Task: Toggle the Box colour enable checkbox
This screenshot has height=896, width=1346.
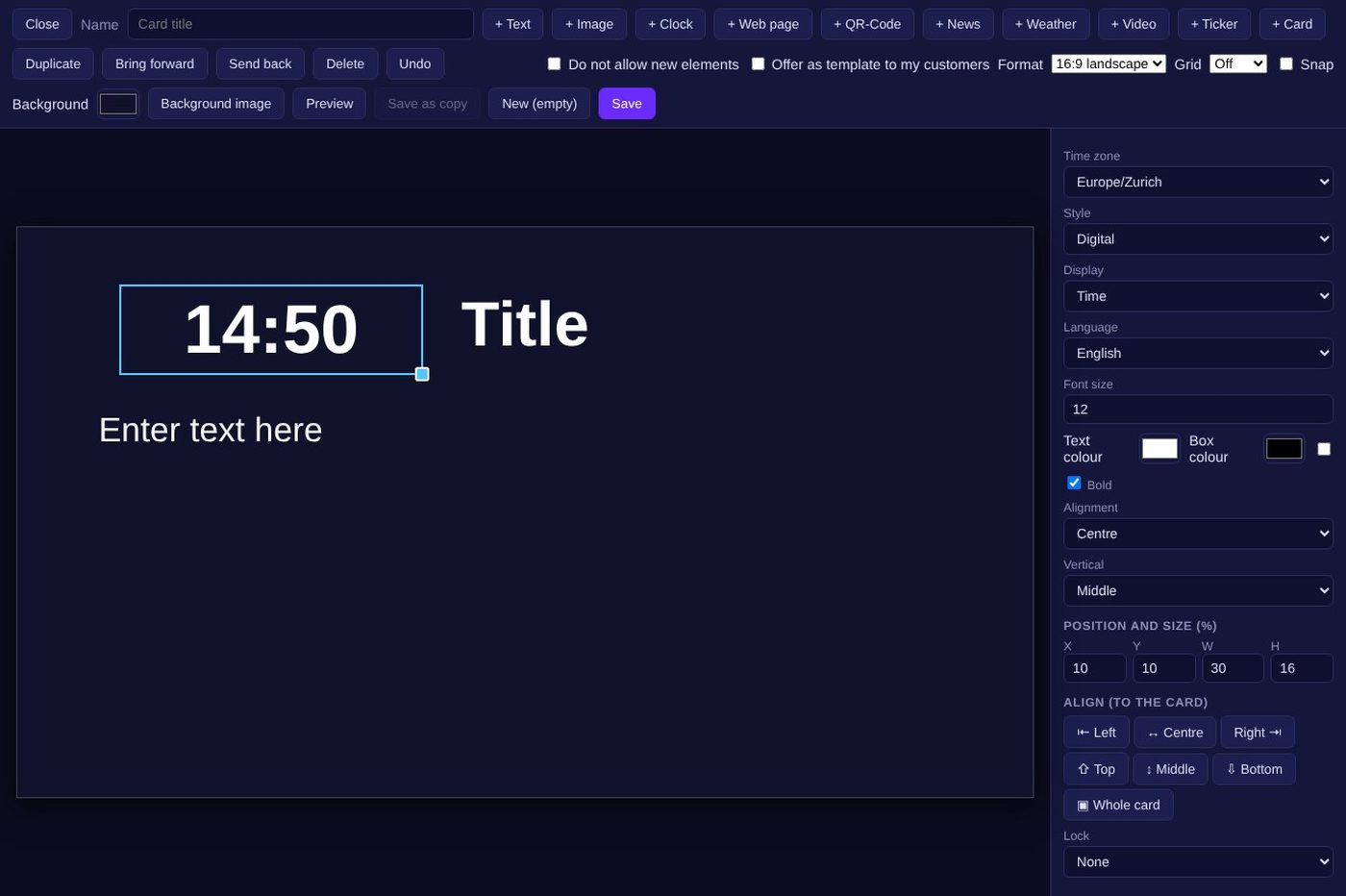Action: pos(1324,449)
